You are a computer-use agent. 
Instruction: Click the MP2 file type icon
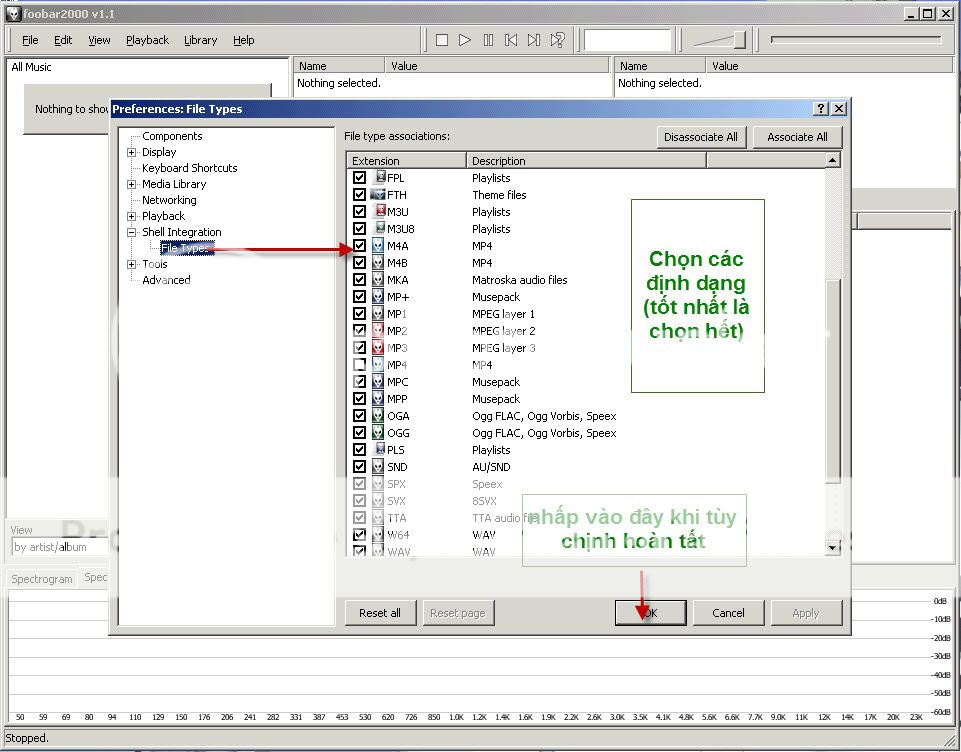point(378,331)
